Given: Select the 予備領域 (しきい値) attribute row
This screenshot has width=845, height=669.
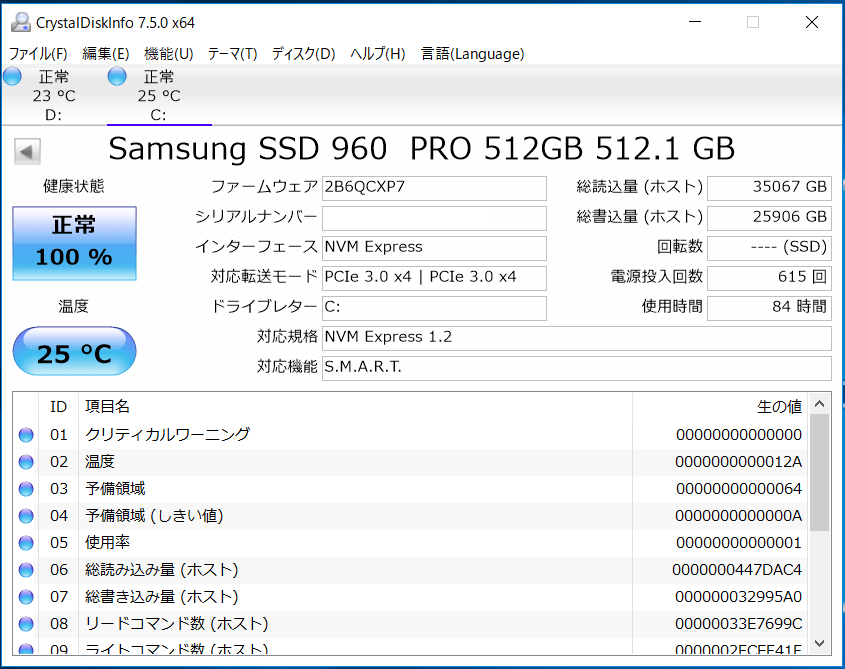Looking at the screenshot, I should tap(410, 516).
